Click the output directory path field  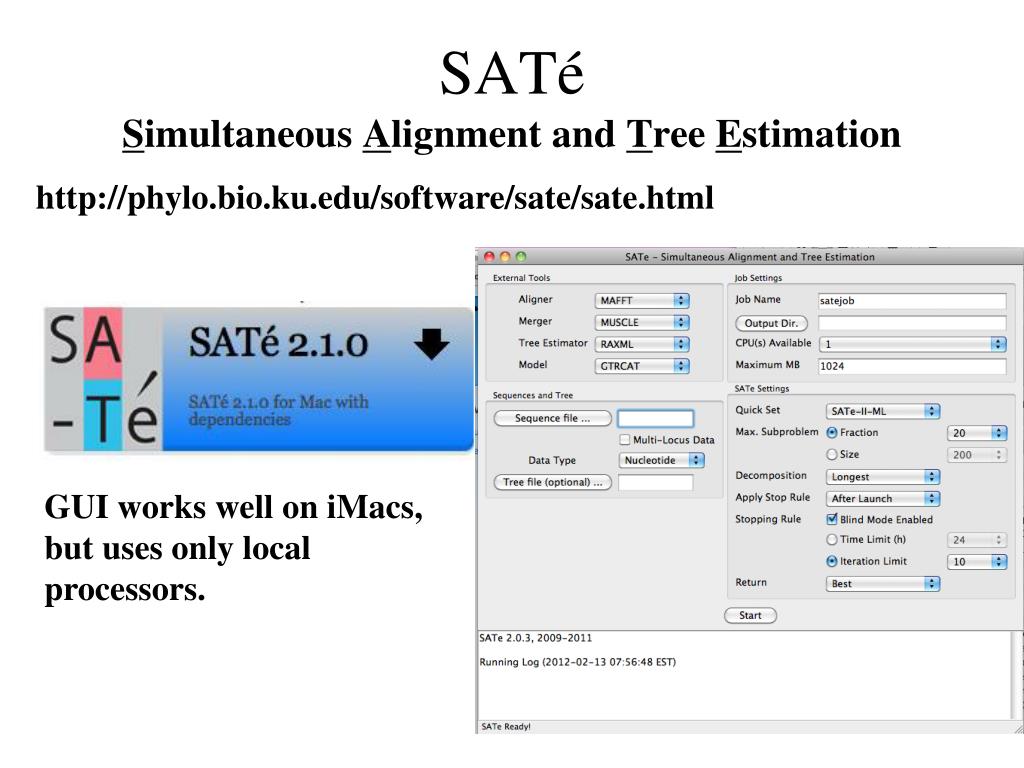coord(912,323)
